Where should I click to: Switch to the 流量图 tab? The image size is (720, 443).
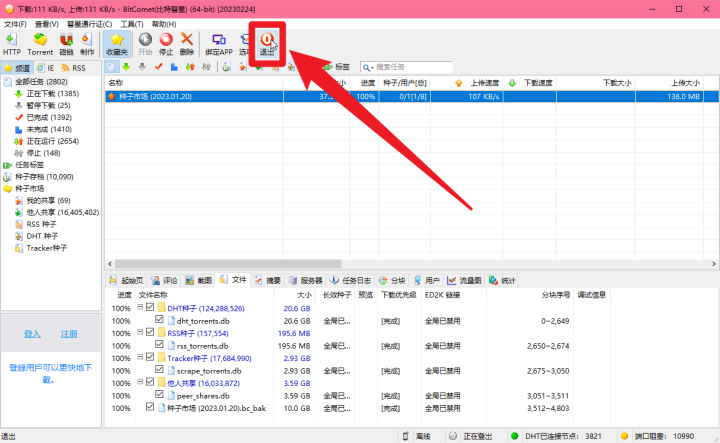(x=465, y=280)
